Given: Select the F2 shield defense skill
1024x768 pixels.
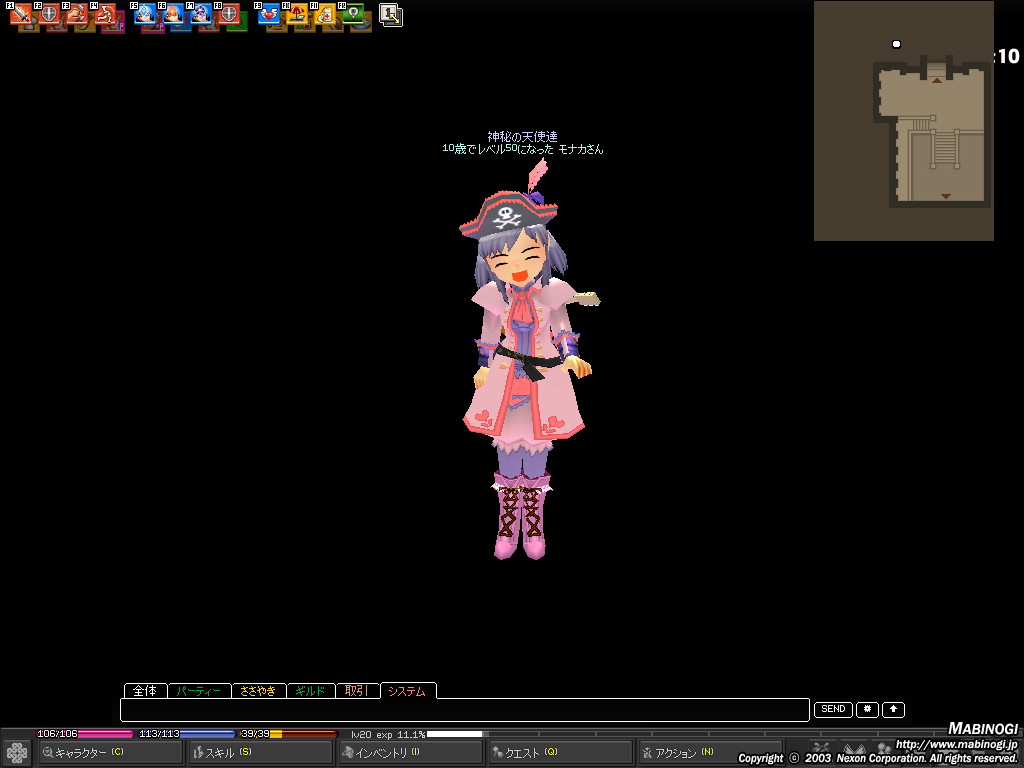Looking at the screenshot, I should click(x=50, y=15).
